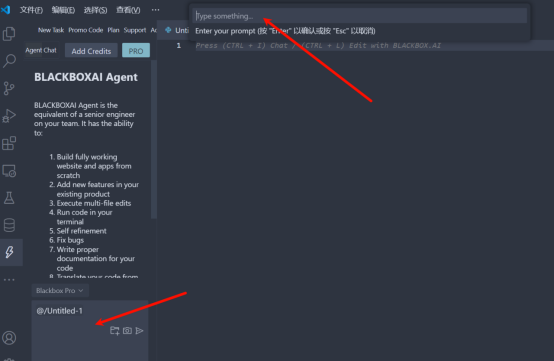Click line number 1 in the gutter

179,46
